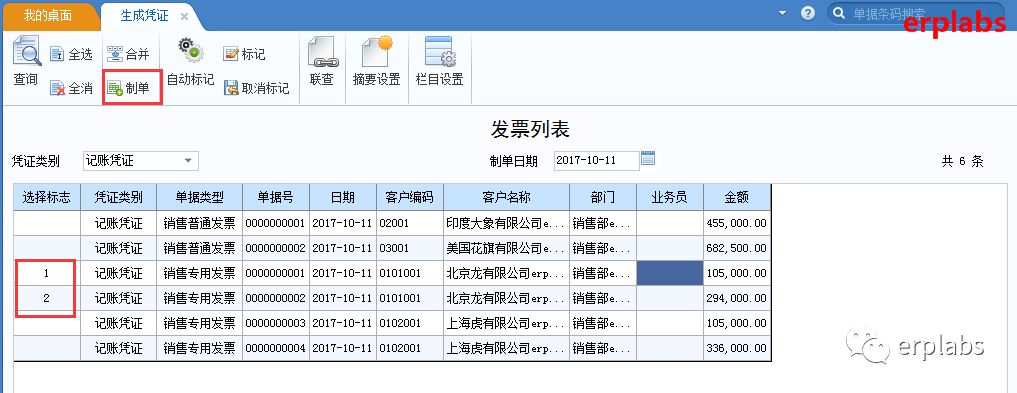Click 全消 to deselect all
1017x393 pixels.
(x=71, y=88)
